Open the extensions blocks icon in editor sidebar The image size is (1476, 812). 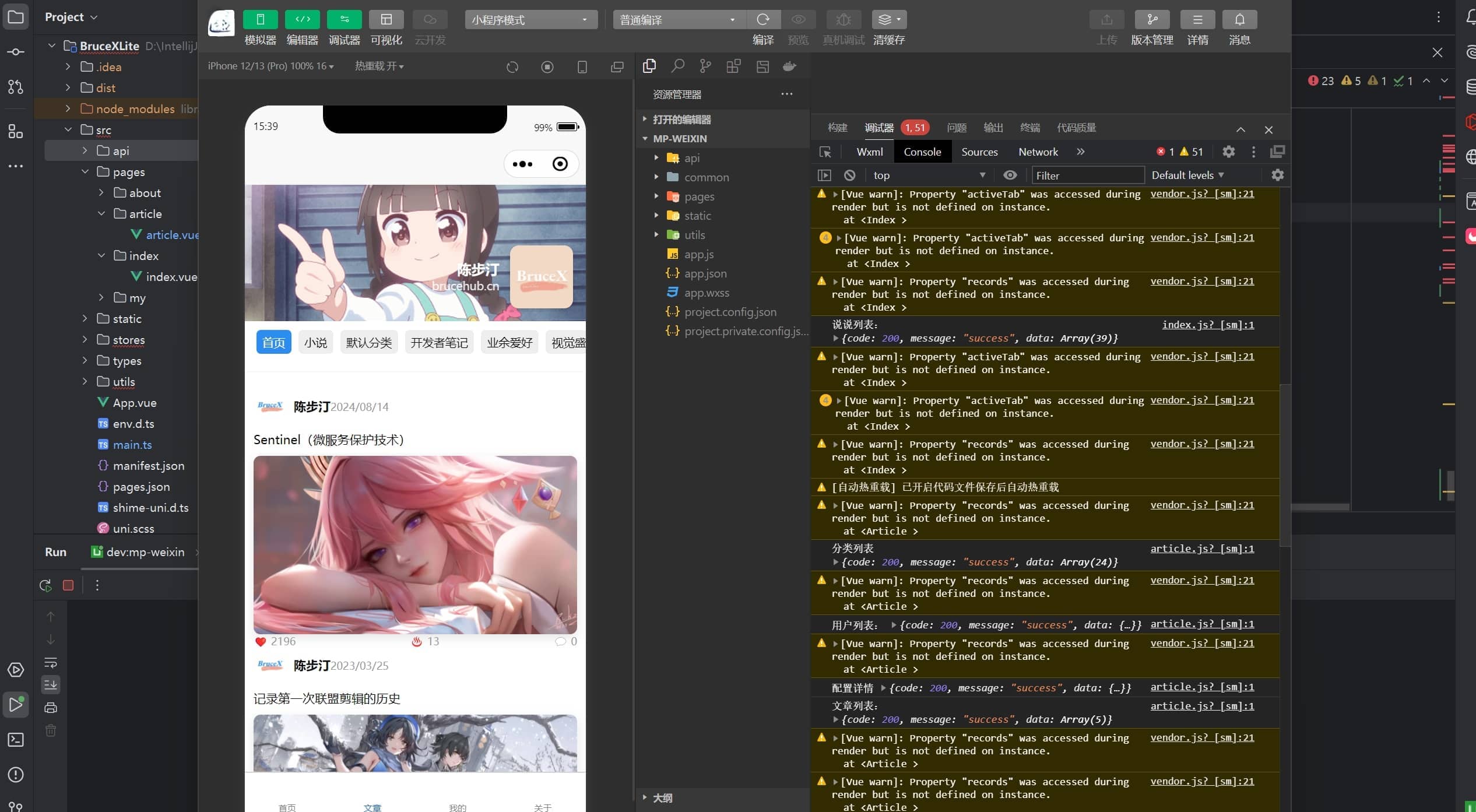(x=733, y=66)
